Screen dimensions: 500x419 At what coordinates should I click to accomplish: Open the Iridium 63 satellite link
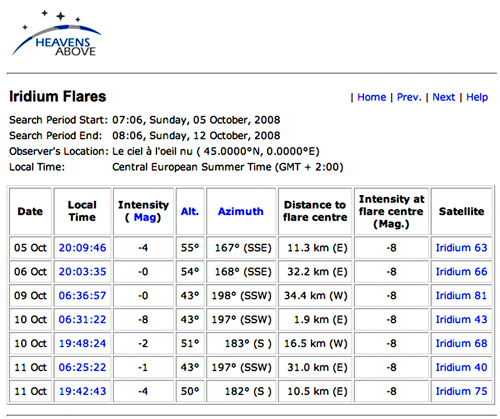click(x=461, y=248)
